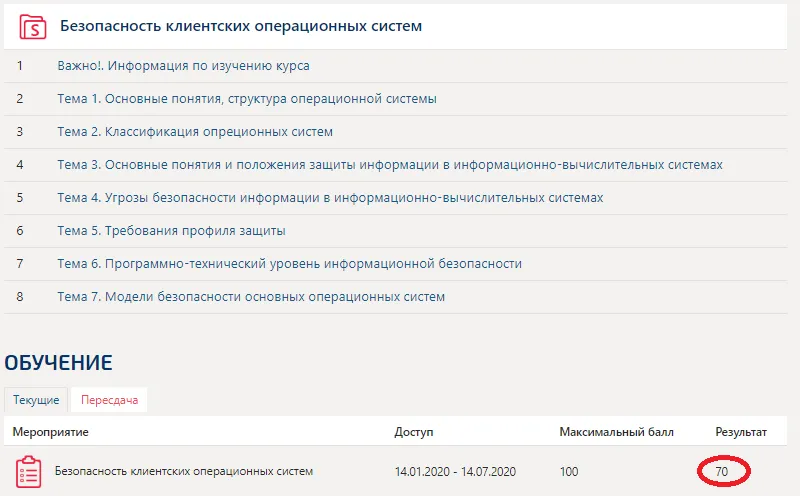Click the clipboard icon beside the event name
The height and width of the screenshot is (496, 800).
pyautogui.click(x=29, y=471)
